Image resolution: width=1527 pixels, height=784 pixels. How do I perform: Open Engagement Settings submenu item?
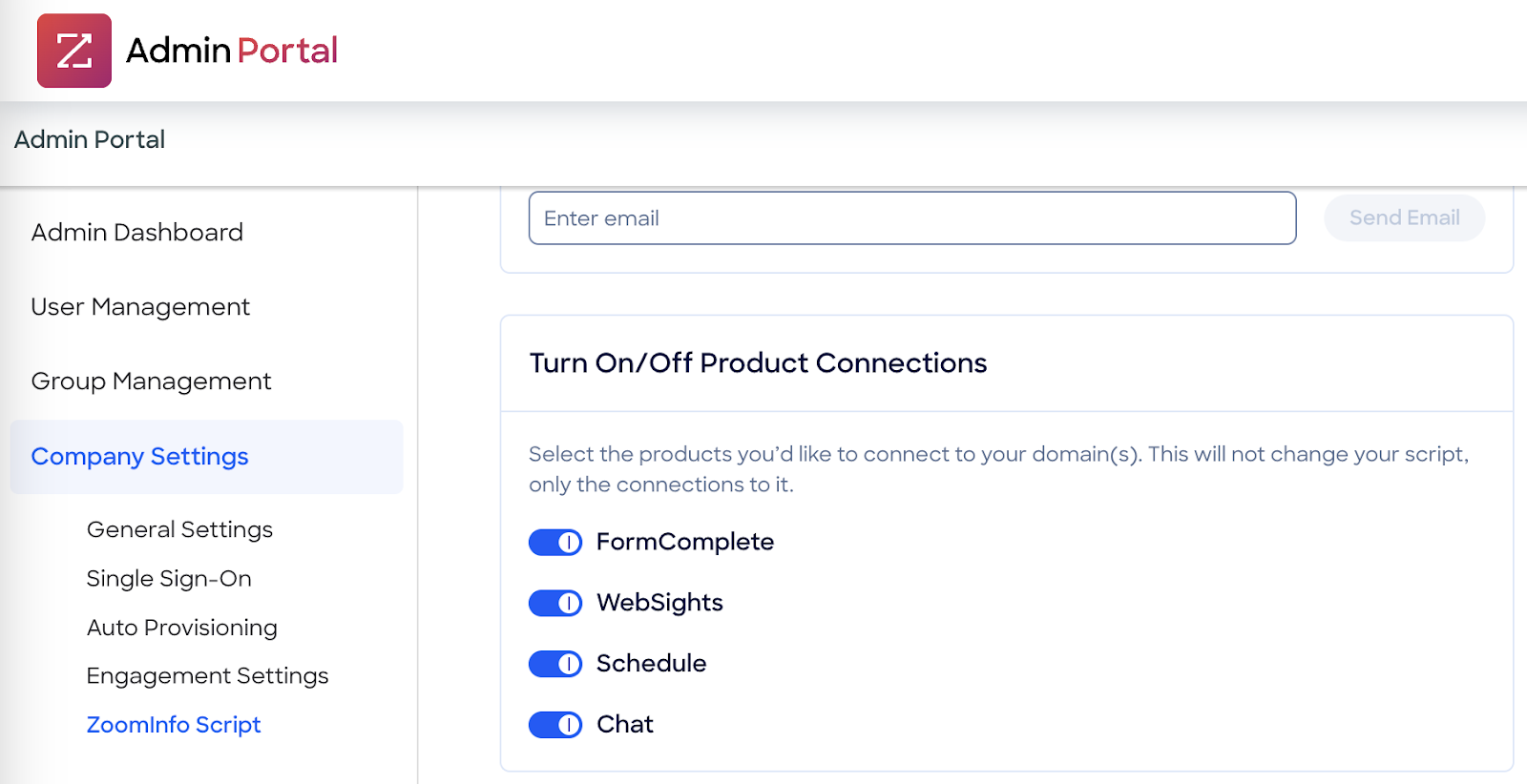(207, 676)
